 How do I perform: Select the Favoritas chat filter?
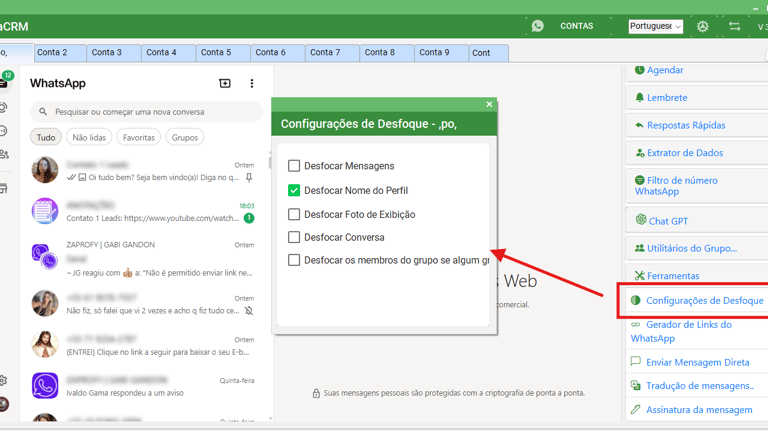coord(139,138)
